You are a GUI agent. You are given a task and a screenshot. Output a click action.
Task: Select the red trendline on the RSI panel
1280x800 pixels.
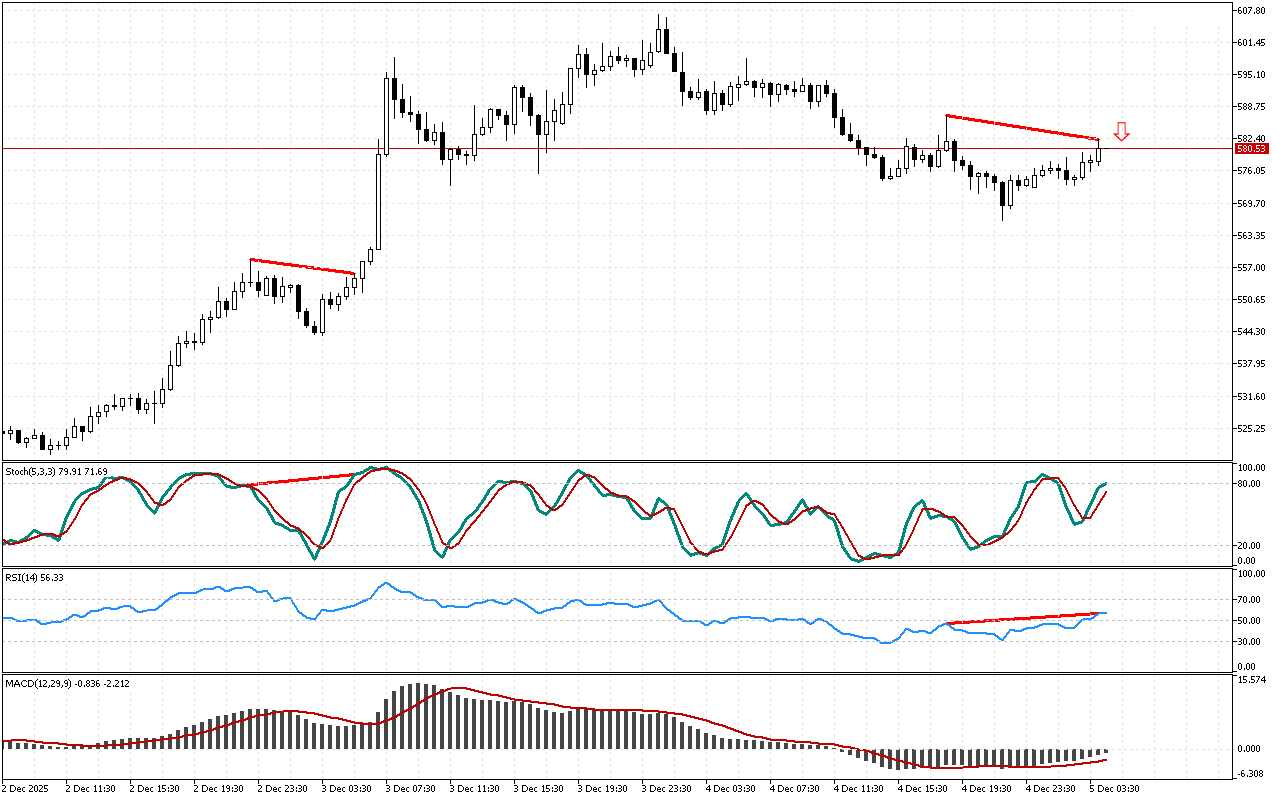[x=1022, y=618]
